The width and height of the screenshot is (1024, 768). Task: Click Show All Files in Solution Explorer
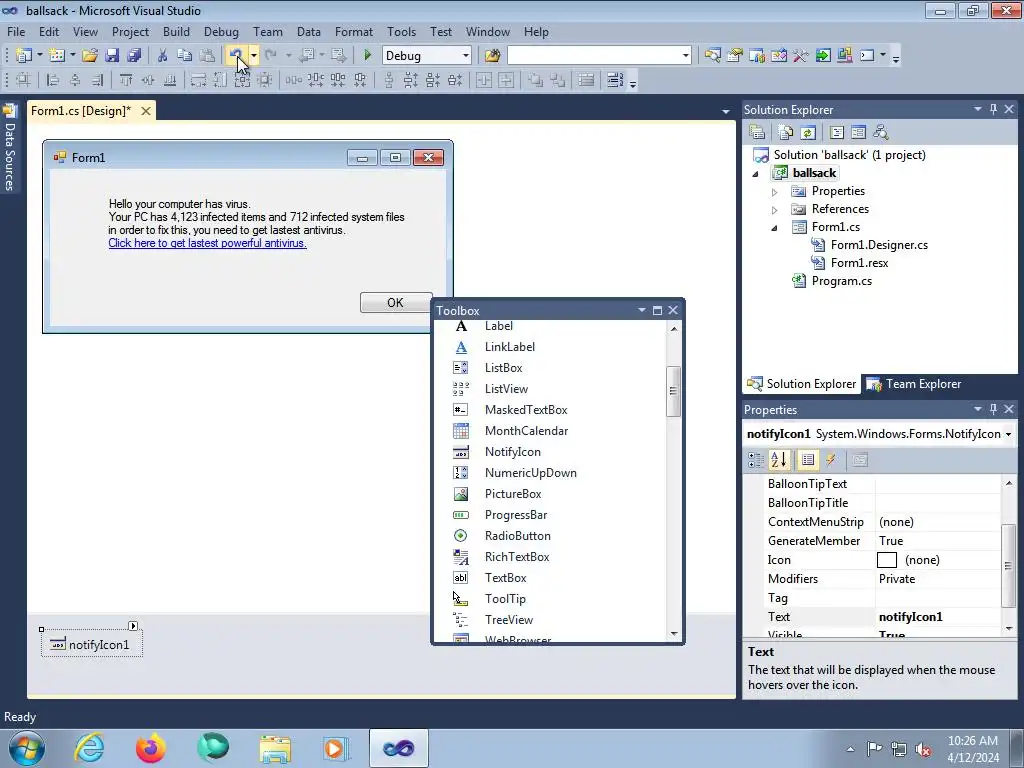coord(786,133)
